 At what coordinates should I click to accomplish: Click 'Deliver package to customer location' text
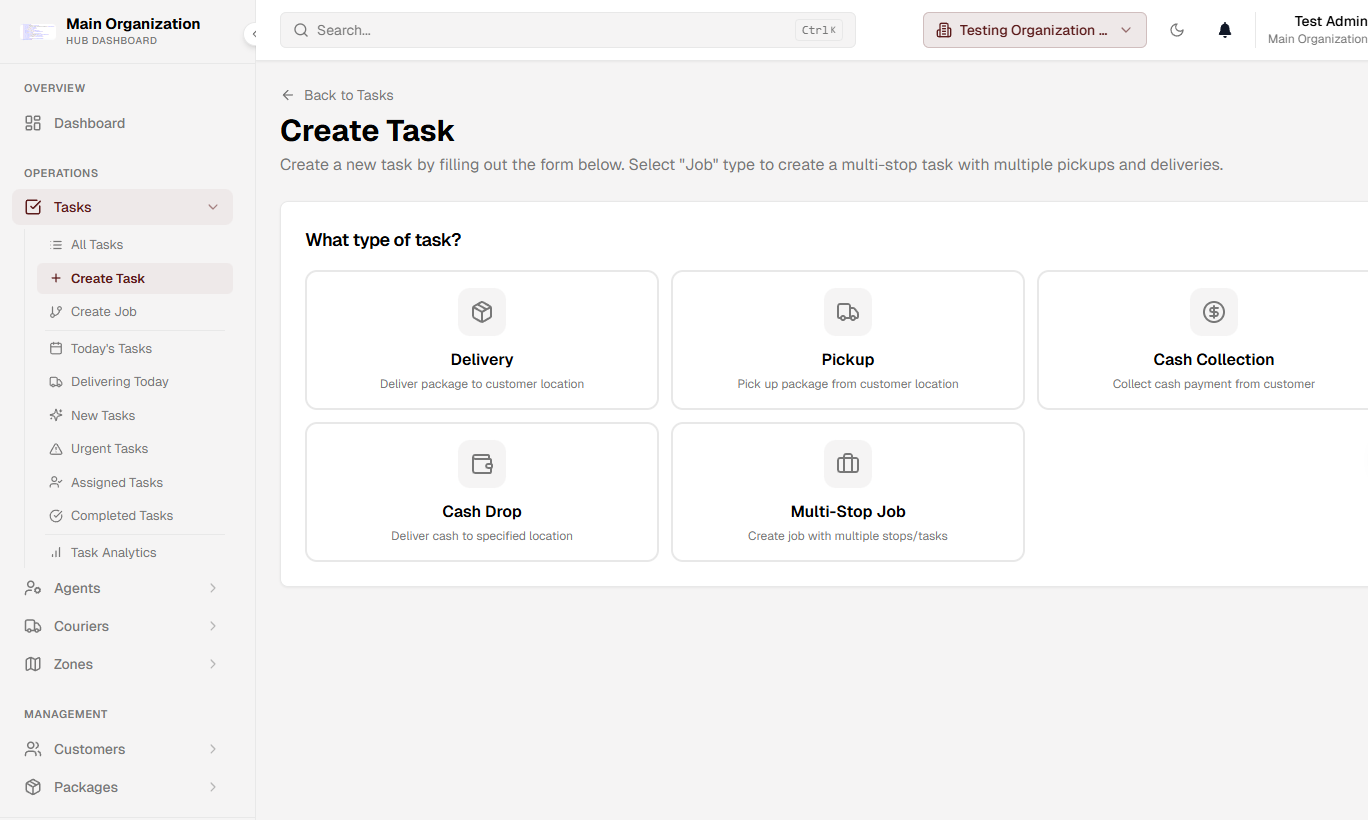tap(482, 384)
